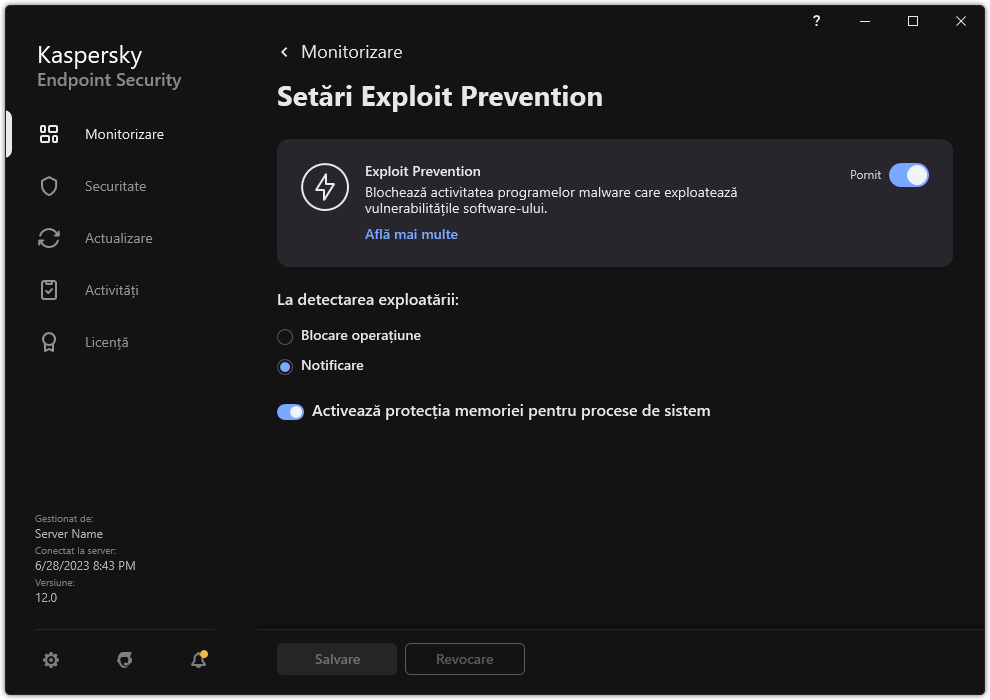The height and width of the screenshot is (700, 990).
Task: Click the Server Name managed-by label
Action: [x=69, y=533]
